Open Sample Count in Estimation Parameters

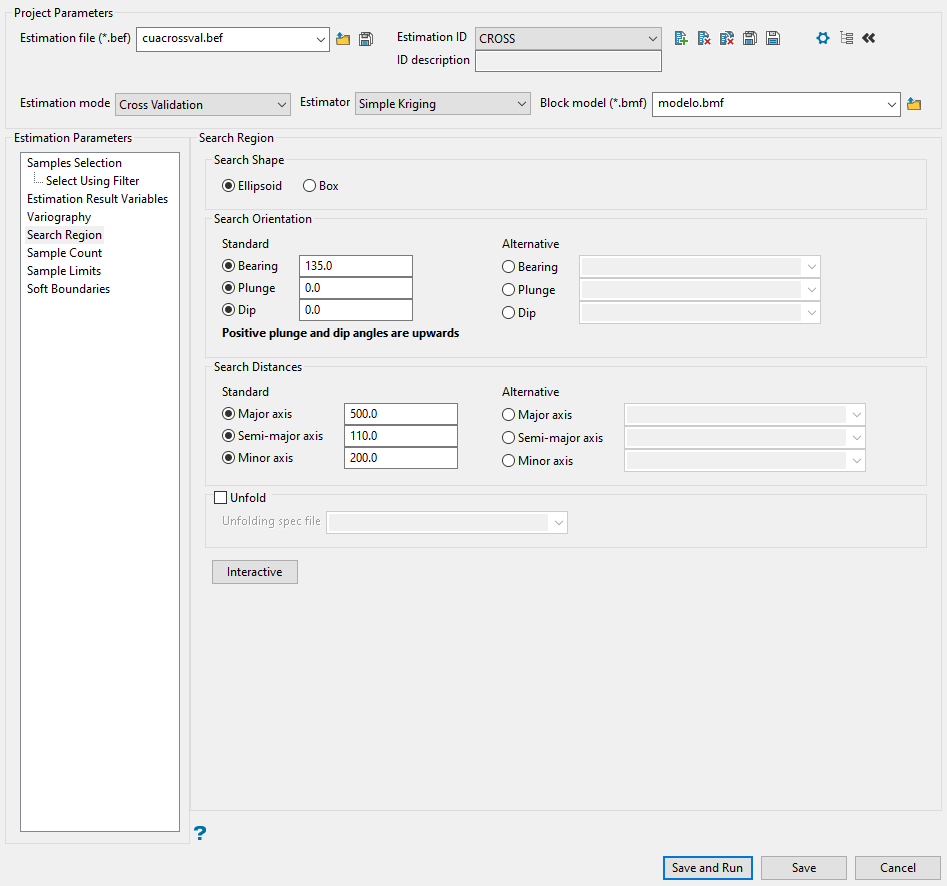[x=64, y=253]
